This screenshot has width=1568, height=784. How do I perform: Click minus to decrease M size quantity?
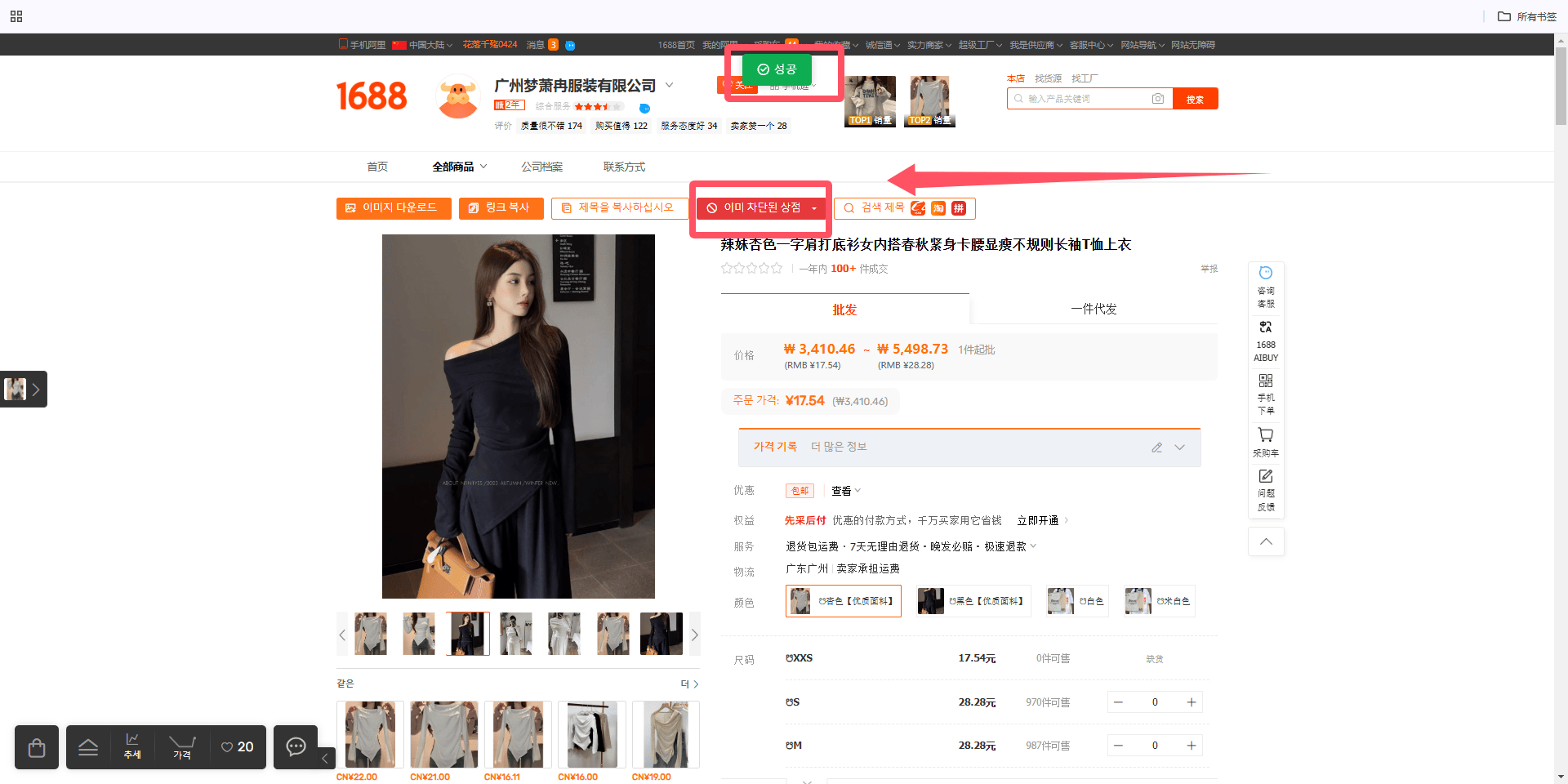(1118, 746)
